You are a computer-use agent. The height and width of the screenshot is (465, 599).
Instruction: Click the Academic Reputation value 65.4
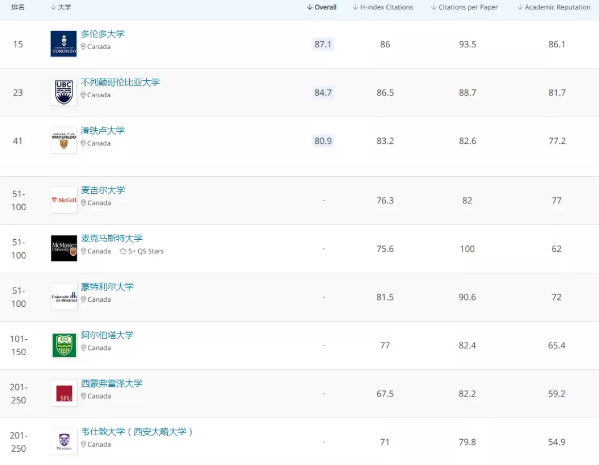[x=557, y=345]
